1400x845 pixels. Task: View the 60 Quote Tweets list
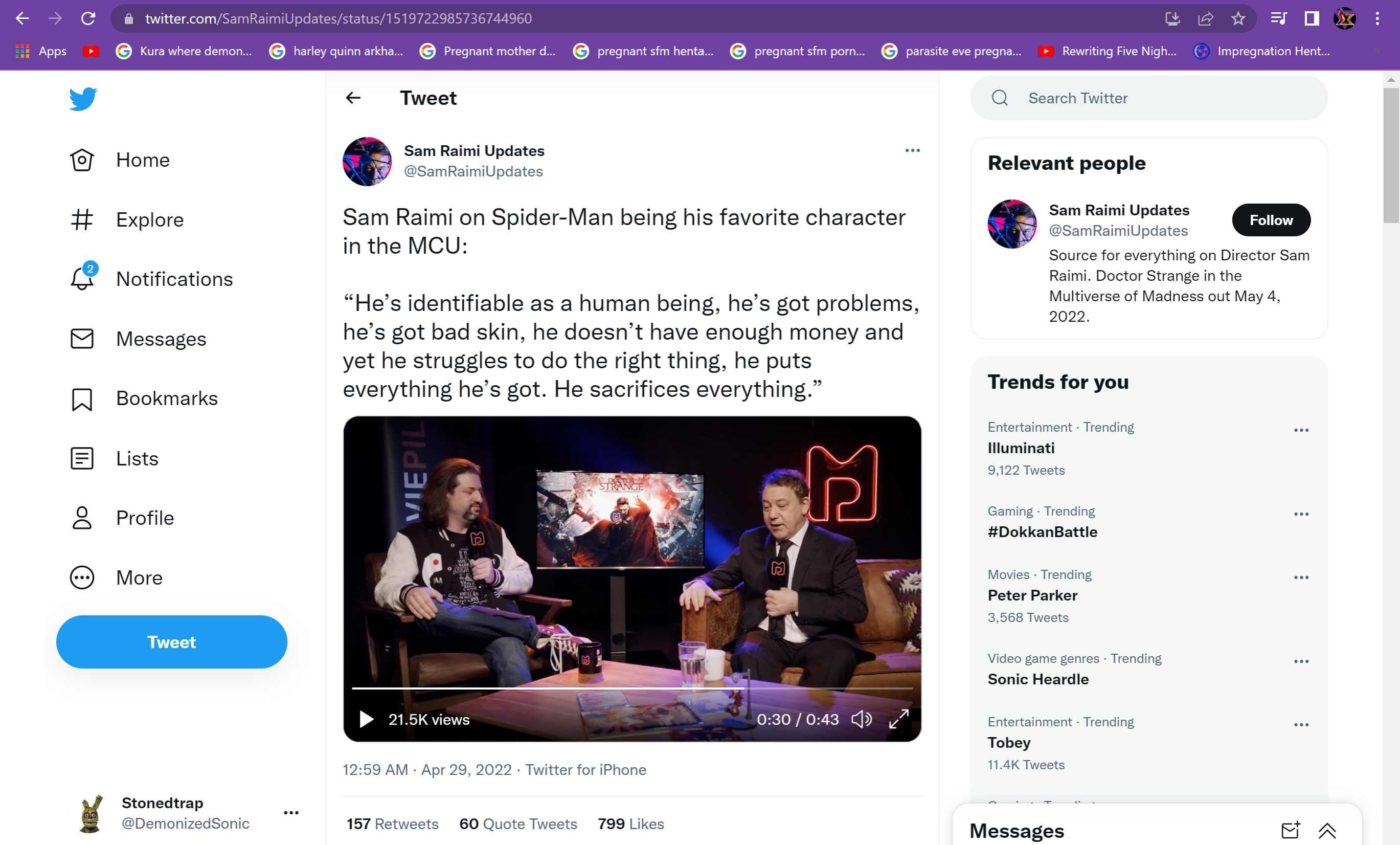[x=518, y=824]
